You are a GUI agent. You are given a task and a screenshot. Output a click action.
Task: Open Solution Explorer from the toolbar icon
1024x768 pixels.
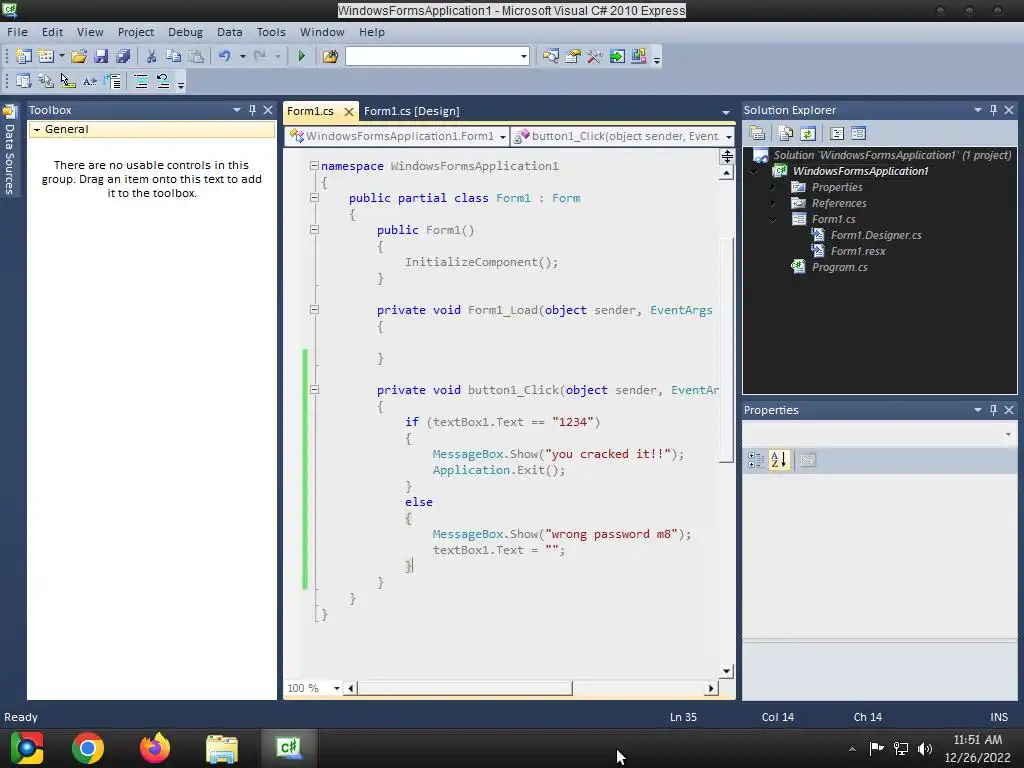[551, 56]
